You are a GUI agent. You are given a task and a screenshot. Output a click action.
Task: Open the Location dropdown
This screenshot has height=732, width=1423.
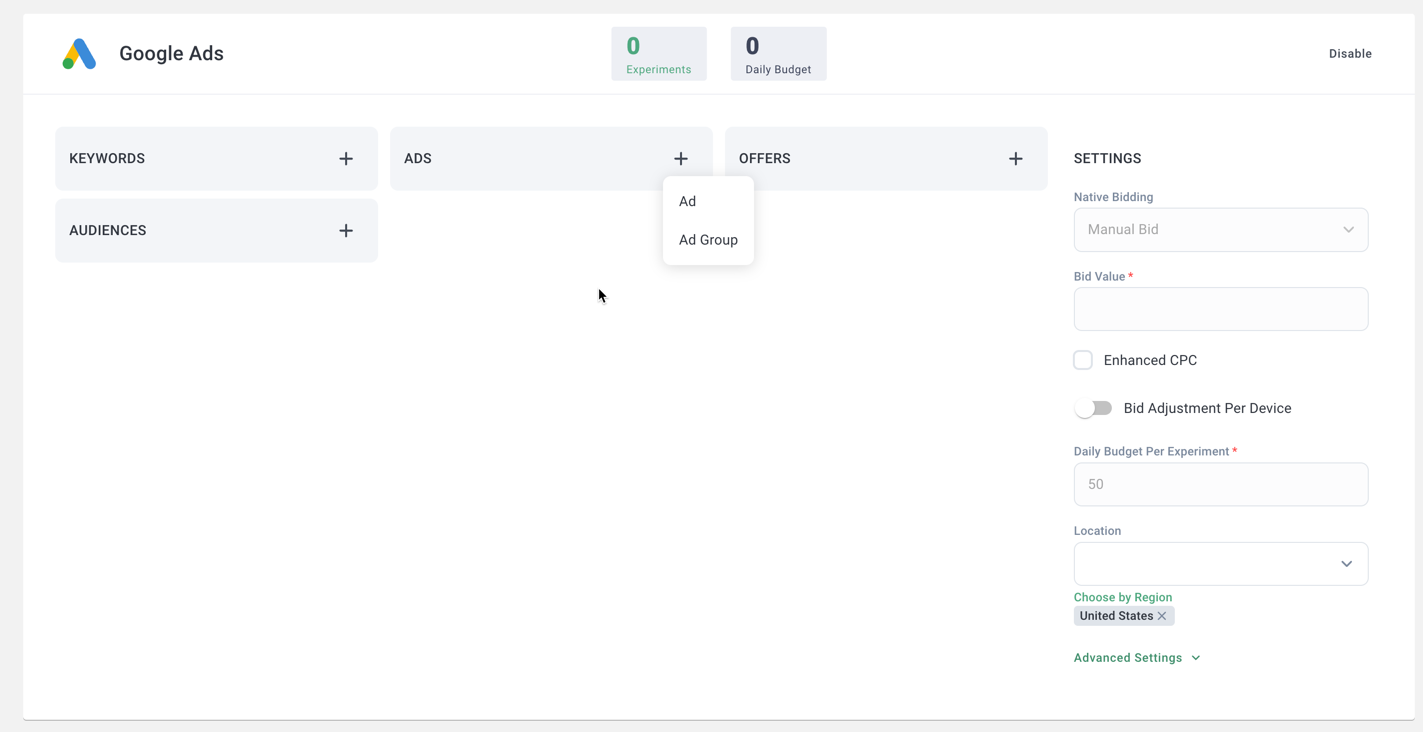coord(1220,564)
